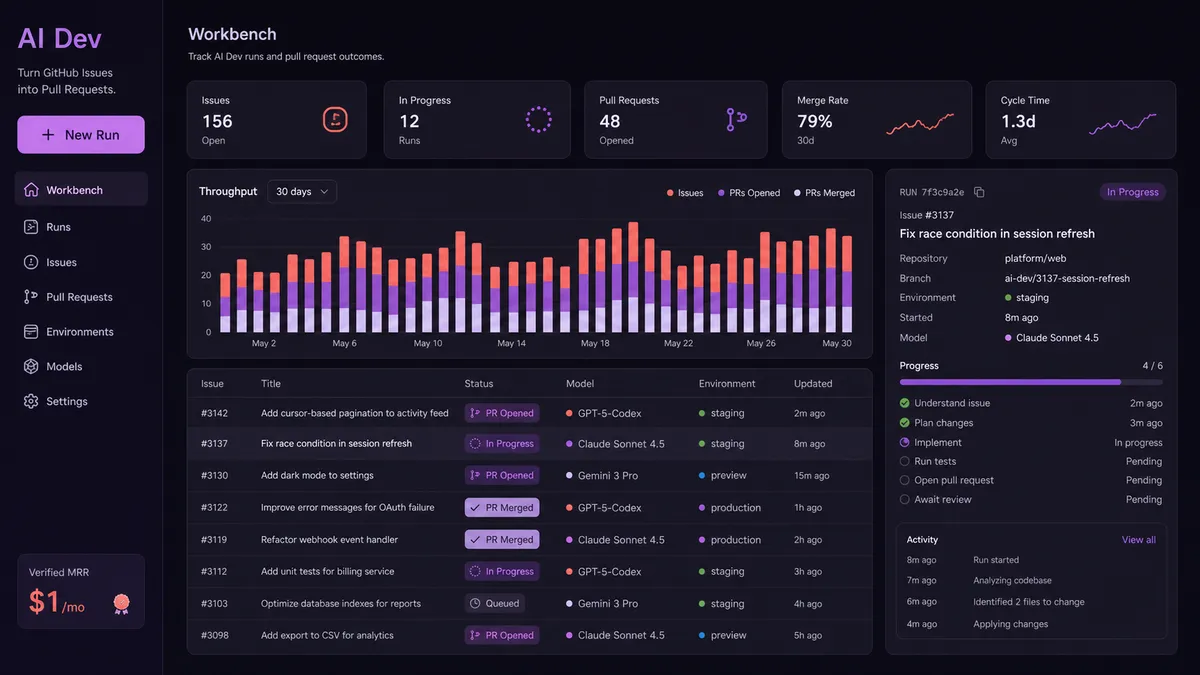
Task: Open issue titled Refactor webhook event handler
Action: pyautogui.click(x=330, y=540)
